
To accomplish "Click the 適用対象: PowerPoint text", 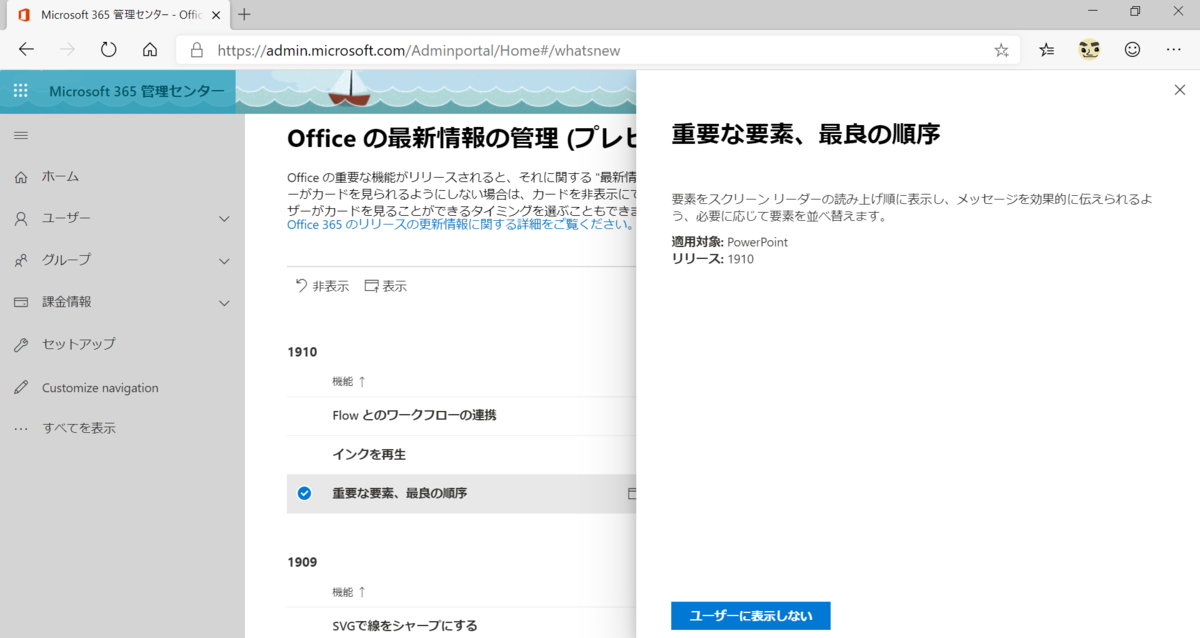I will (x=730, y=242).
